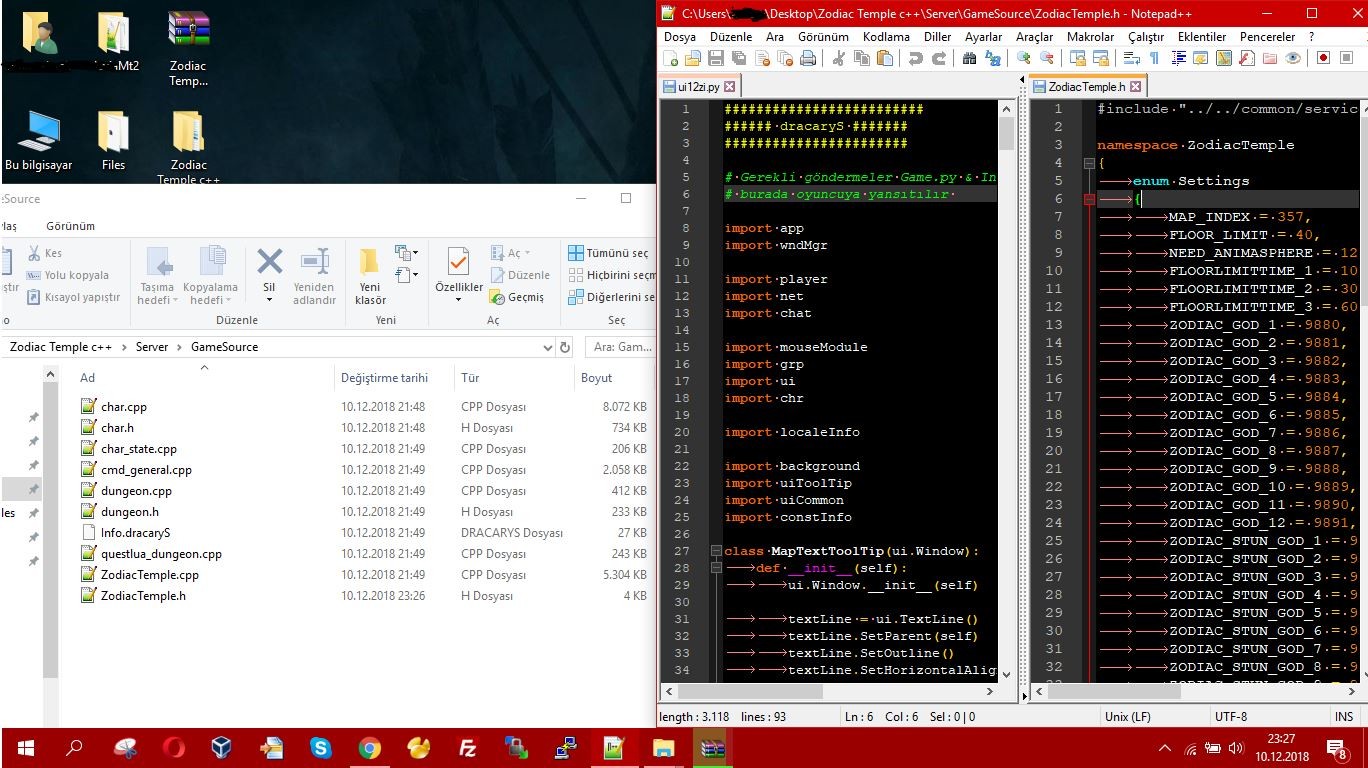The width and height of the screenshot is (1368, 768).
Task: Open the Makrolar menu
Action: tap(1090, 37)
